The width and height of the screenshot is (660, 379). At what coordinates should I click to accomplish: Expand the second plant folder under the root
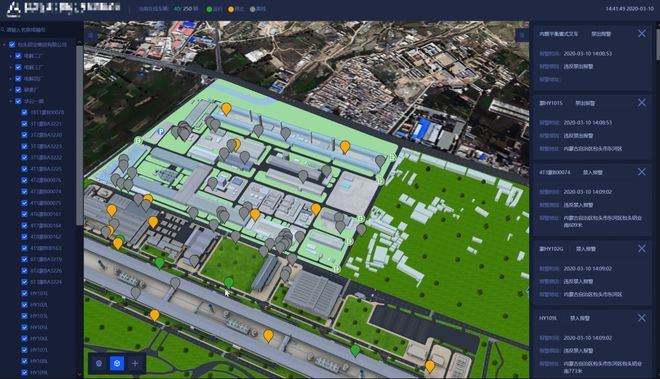11,67
